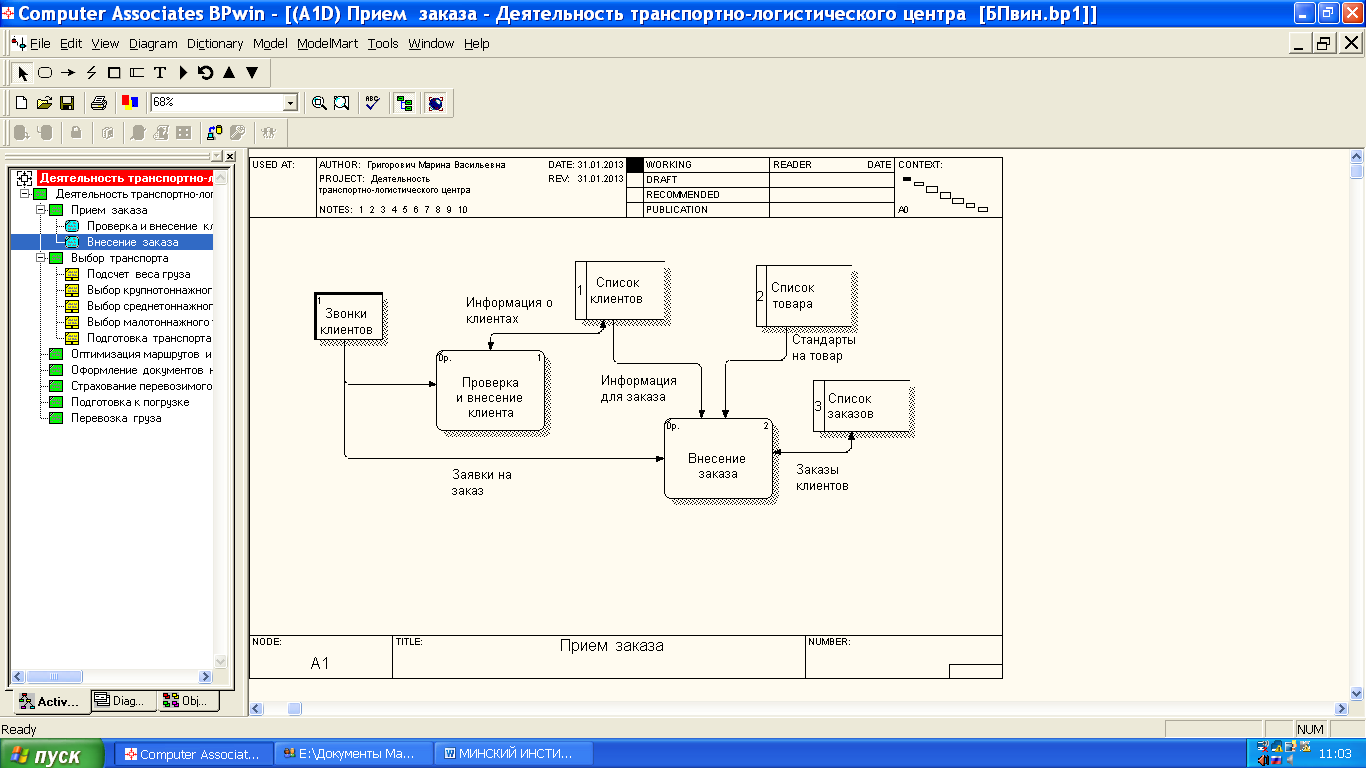
Task: Open the Model Explorer panel options dropdown
Action: (217, 157)
